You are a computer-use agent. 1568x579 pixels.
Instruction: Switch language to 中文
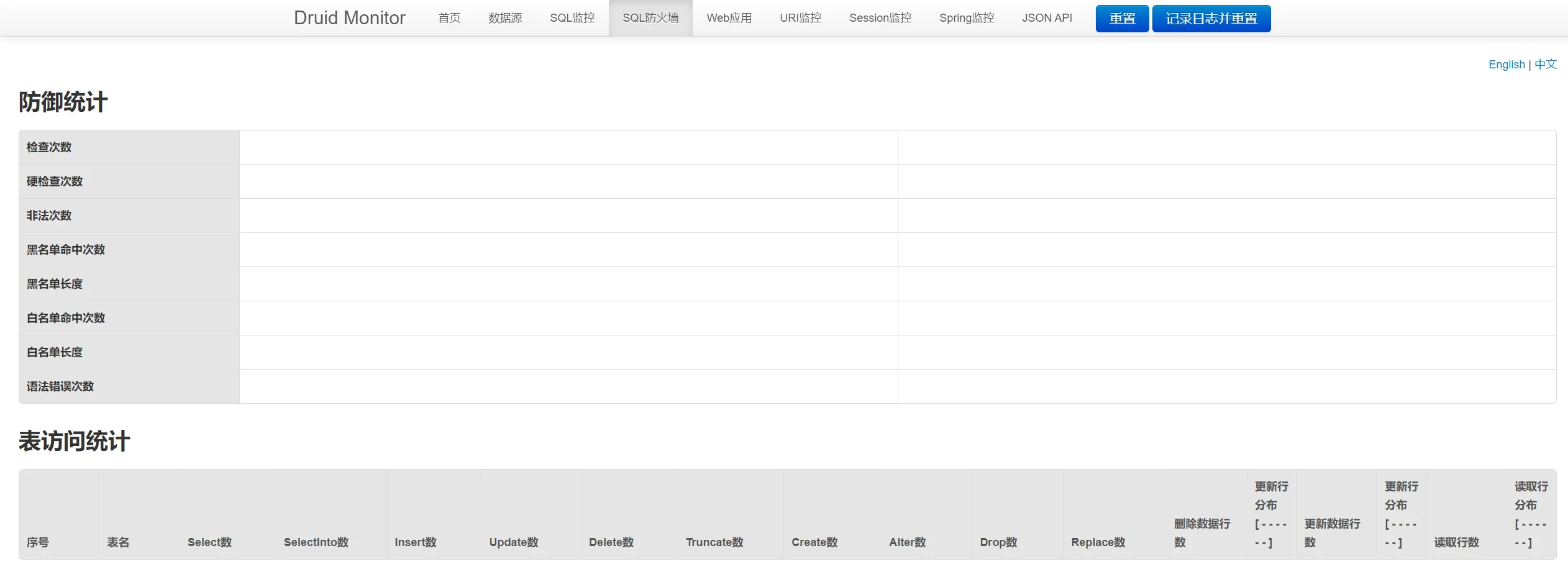(x=1546, y=65)
